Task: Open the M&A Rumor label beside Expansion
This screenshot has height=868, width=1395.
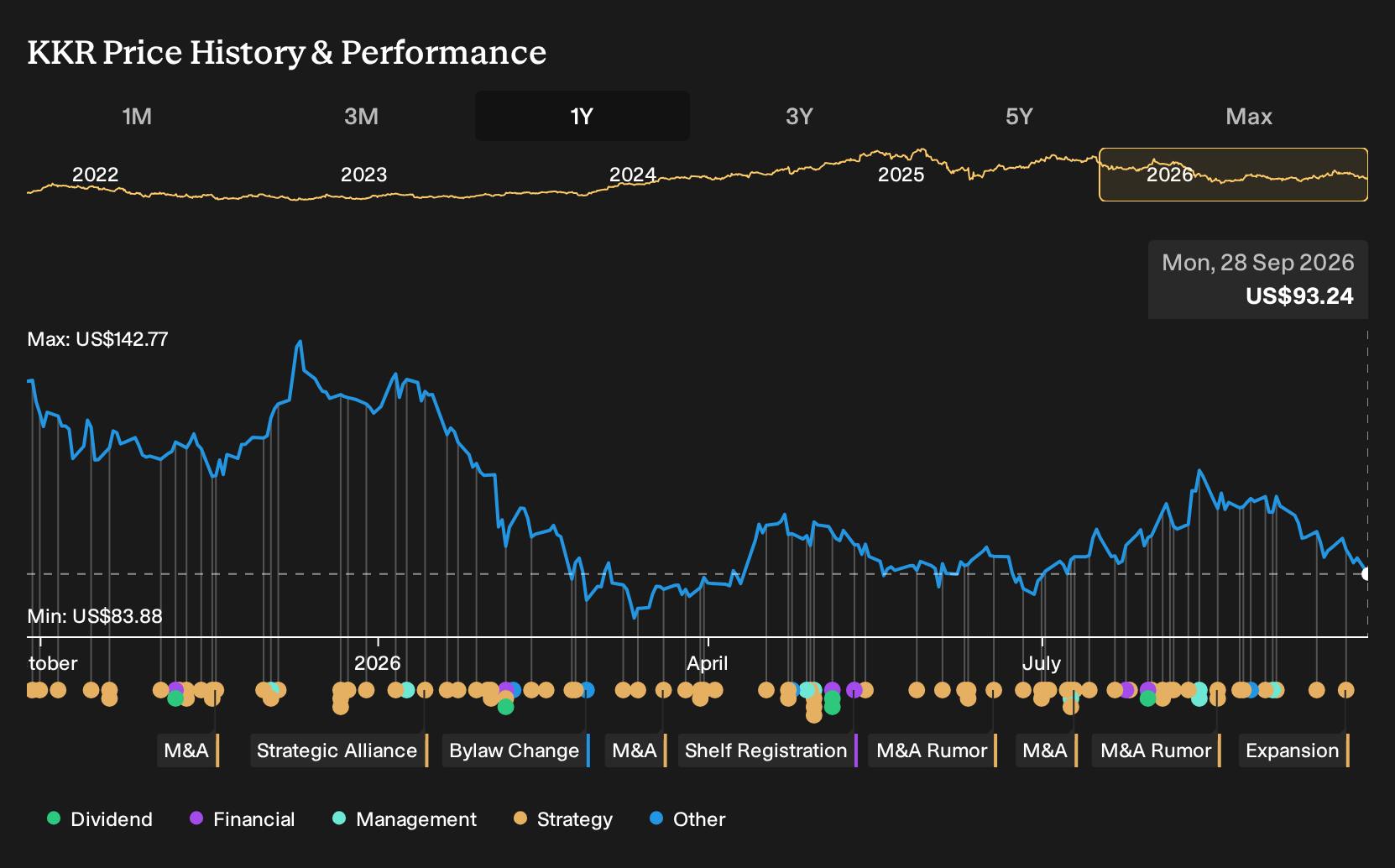Action: click(1157, 750)
